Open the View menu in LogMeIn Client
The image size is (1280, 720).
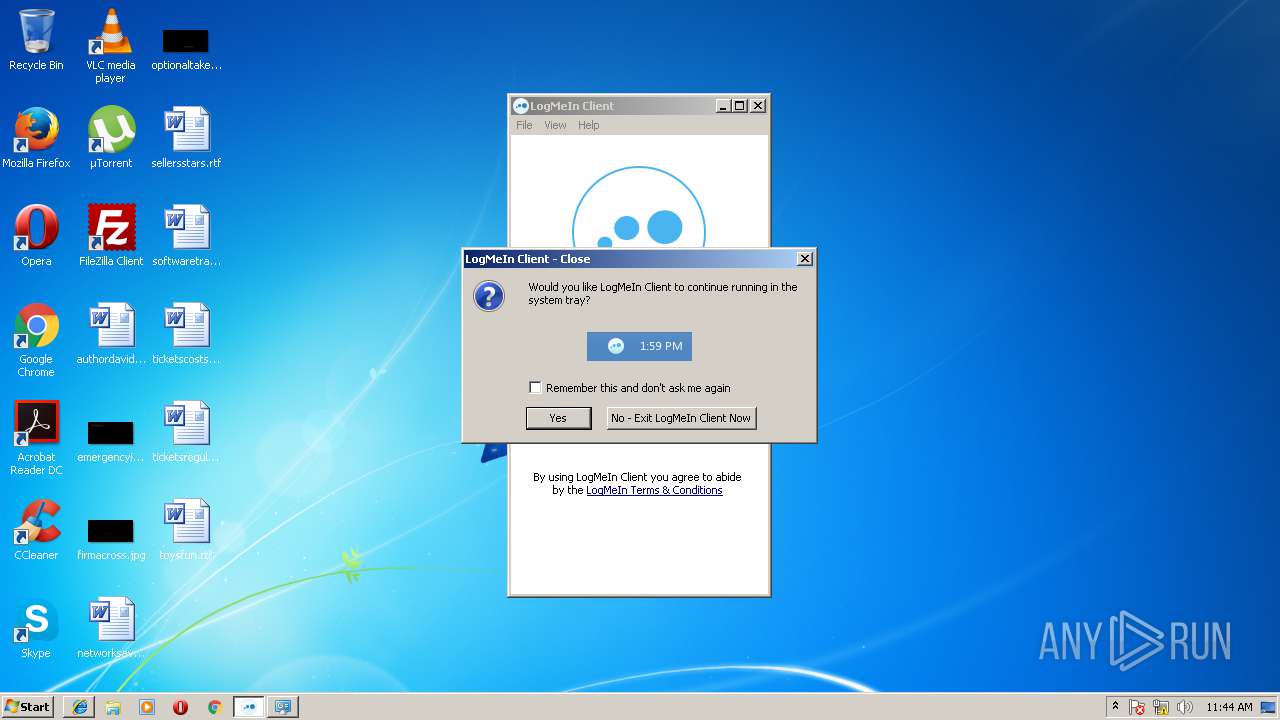pyautogui.click(x=555, y=125)
